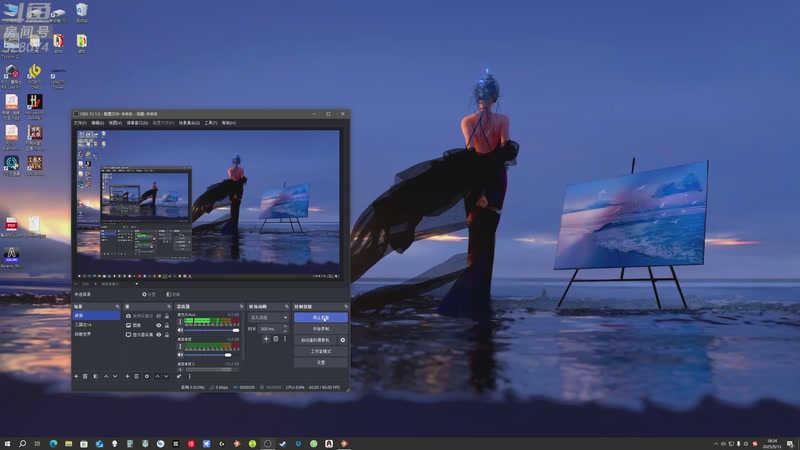Remove selected source with trash icon in Sources panel
This screenshot has height=450, width=800.
point(136,376)
